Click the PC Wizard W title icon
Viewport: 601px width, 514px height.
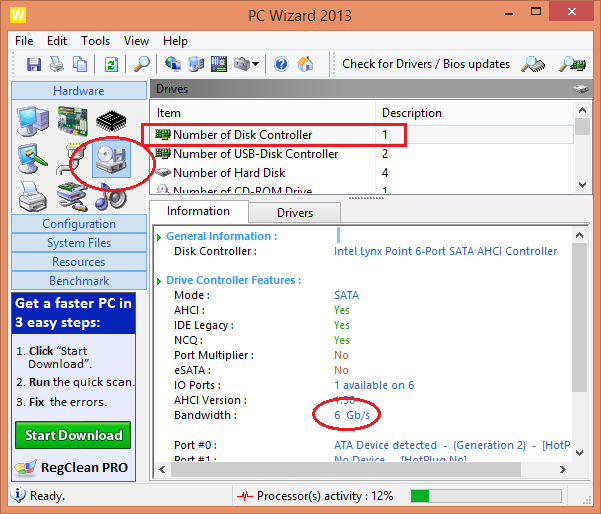18,15
